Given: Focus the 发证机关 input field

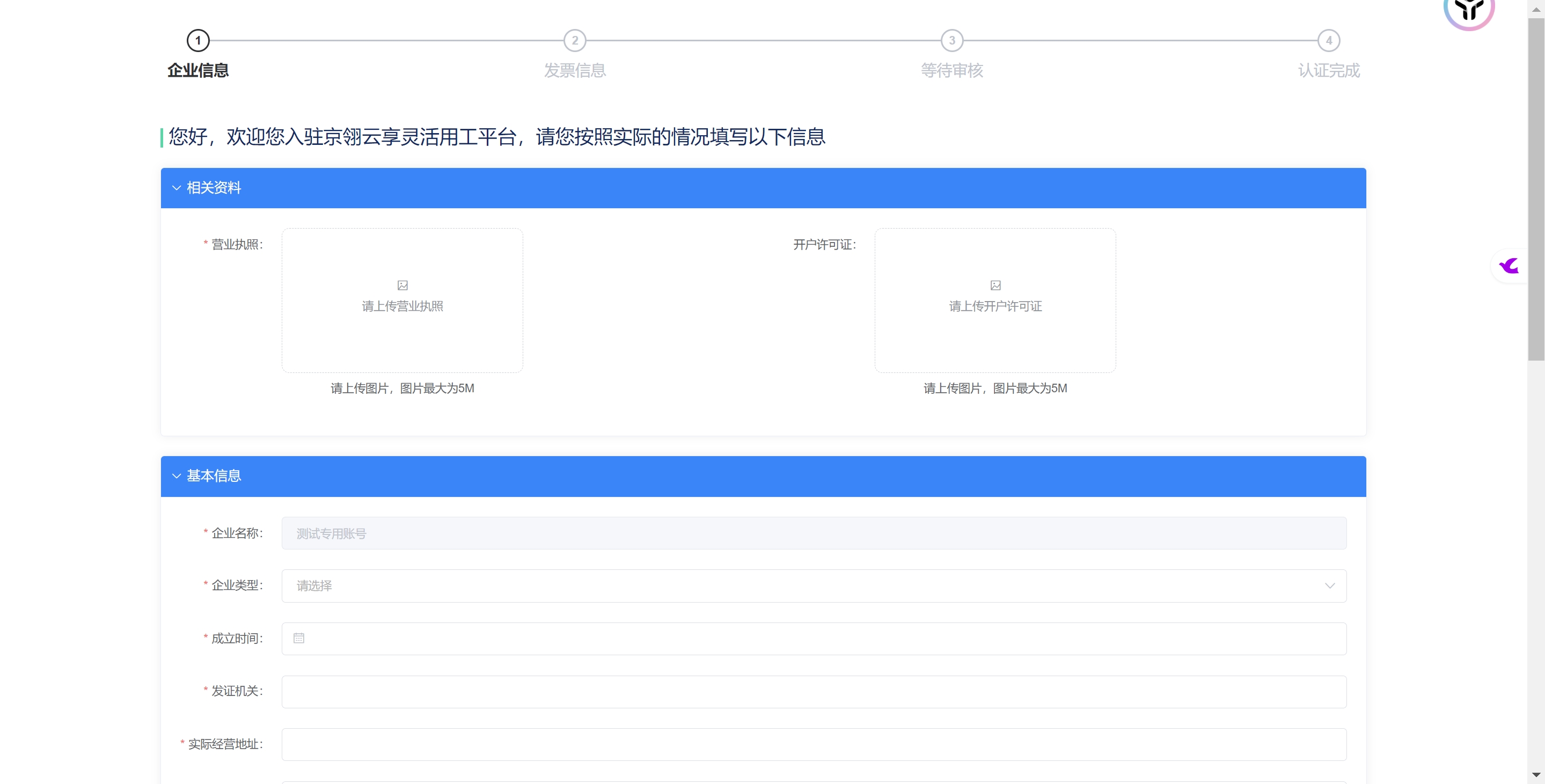Looking at the screenshot, I should (x=814, y=692).
